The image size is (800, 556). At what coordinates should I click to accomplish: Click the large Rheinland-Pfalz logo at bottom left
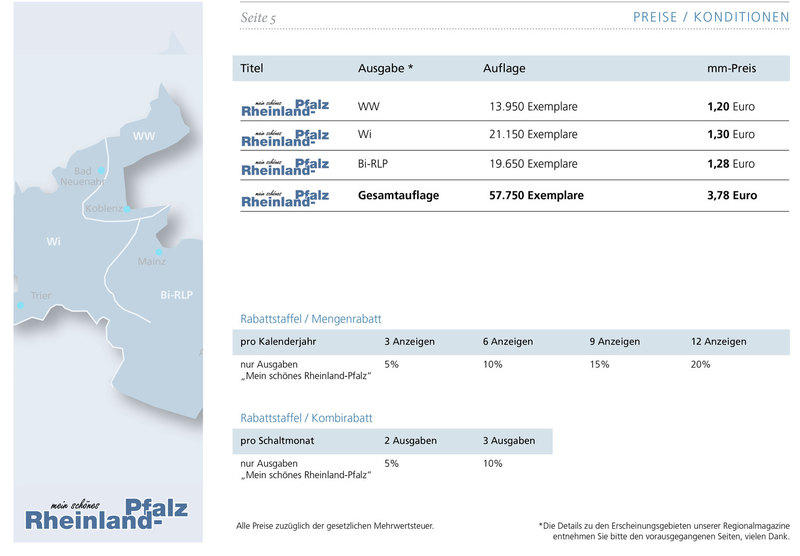pos(106,513)
